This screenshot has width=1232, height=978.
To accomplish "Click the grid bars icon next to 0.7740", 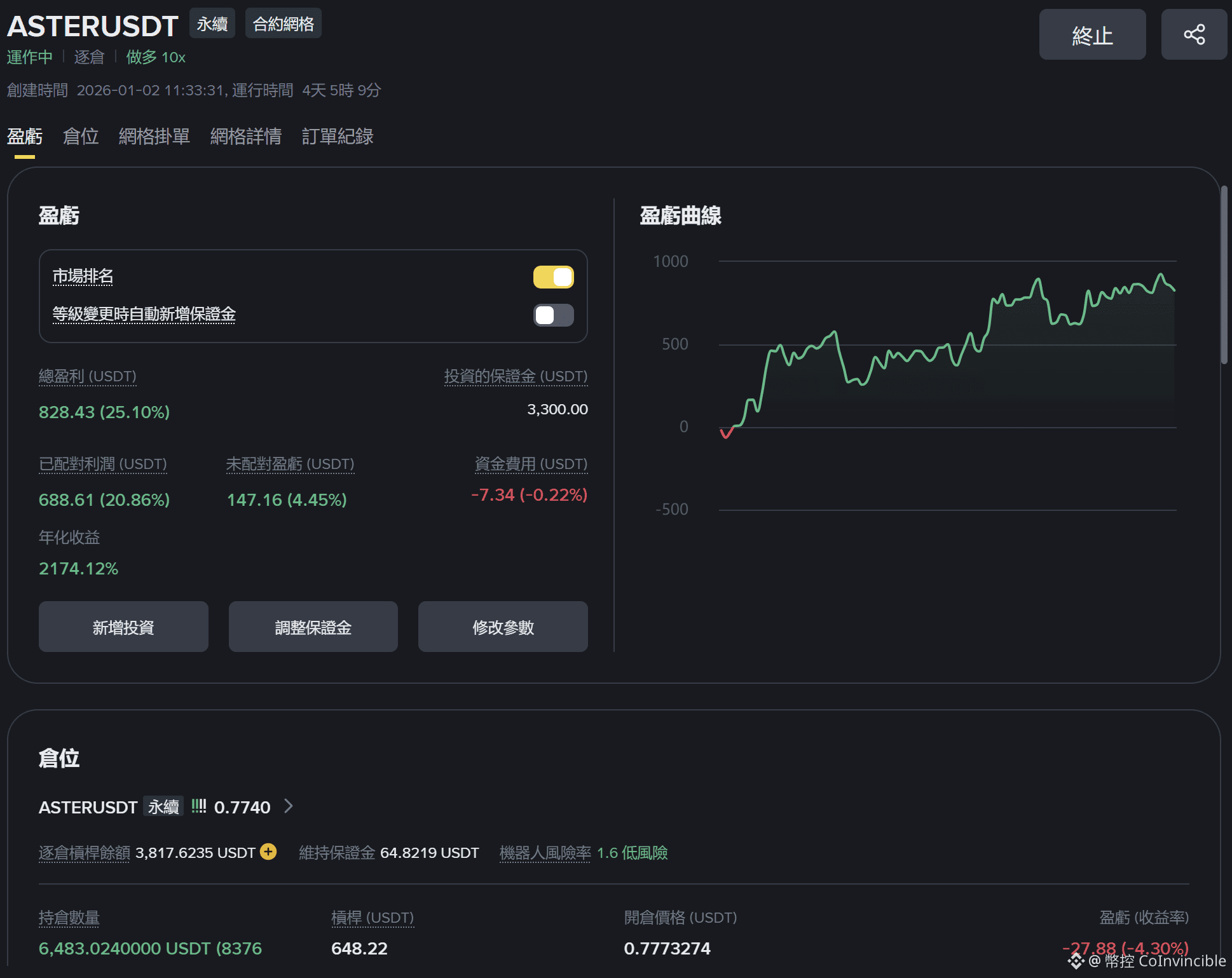I will click(198, 806).
